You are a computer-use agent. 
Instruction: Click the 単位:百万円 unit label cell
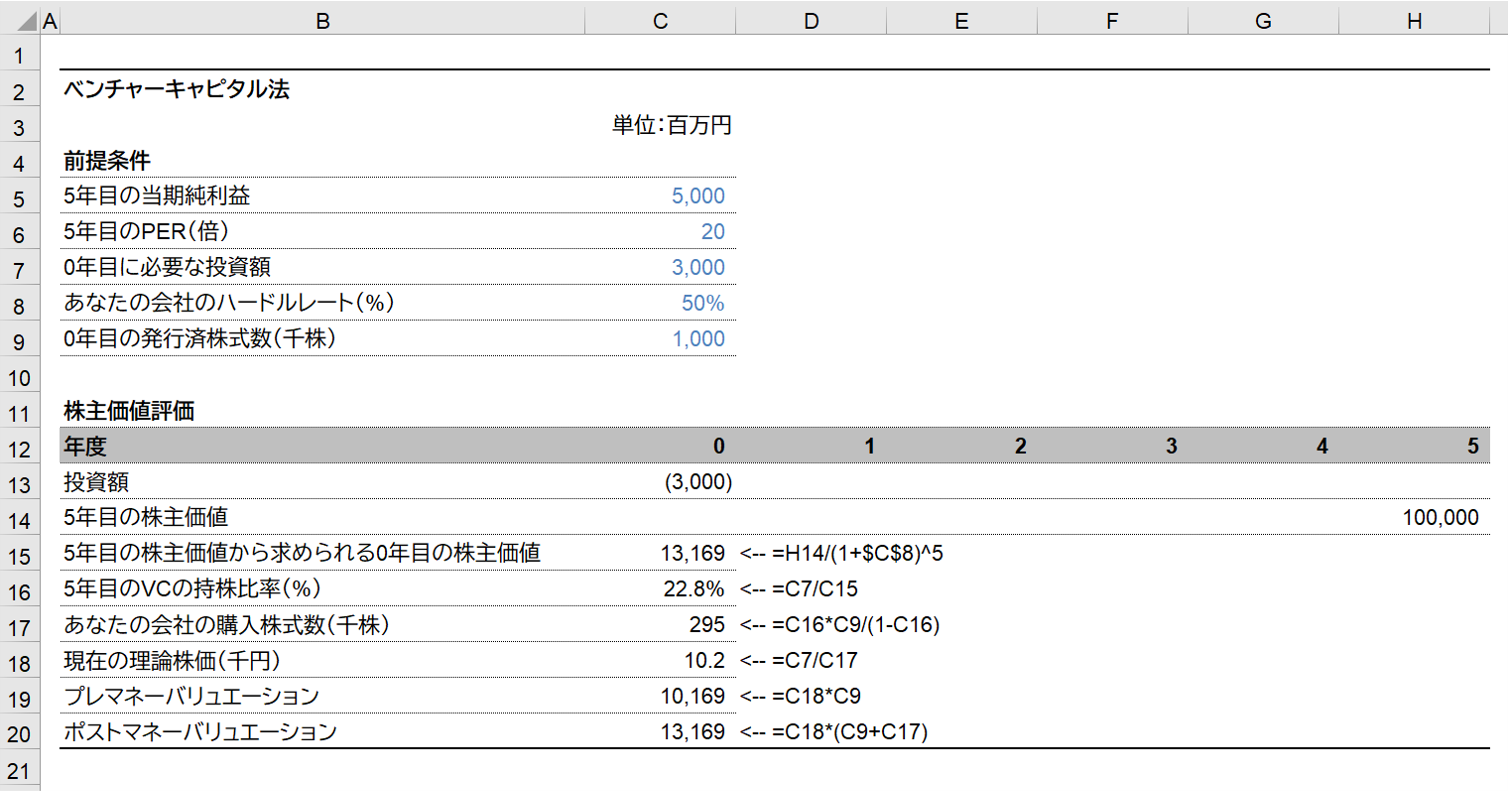click(672, 126)
